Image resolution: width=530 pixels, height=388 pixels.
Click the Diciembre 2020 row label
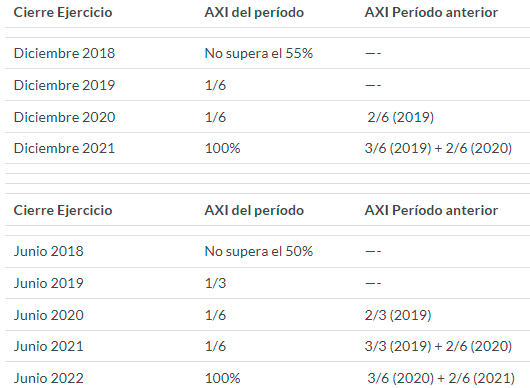point(64,117)
